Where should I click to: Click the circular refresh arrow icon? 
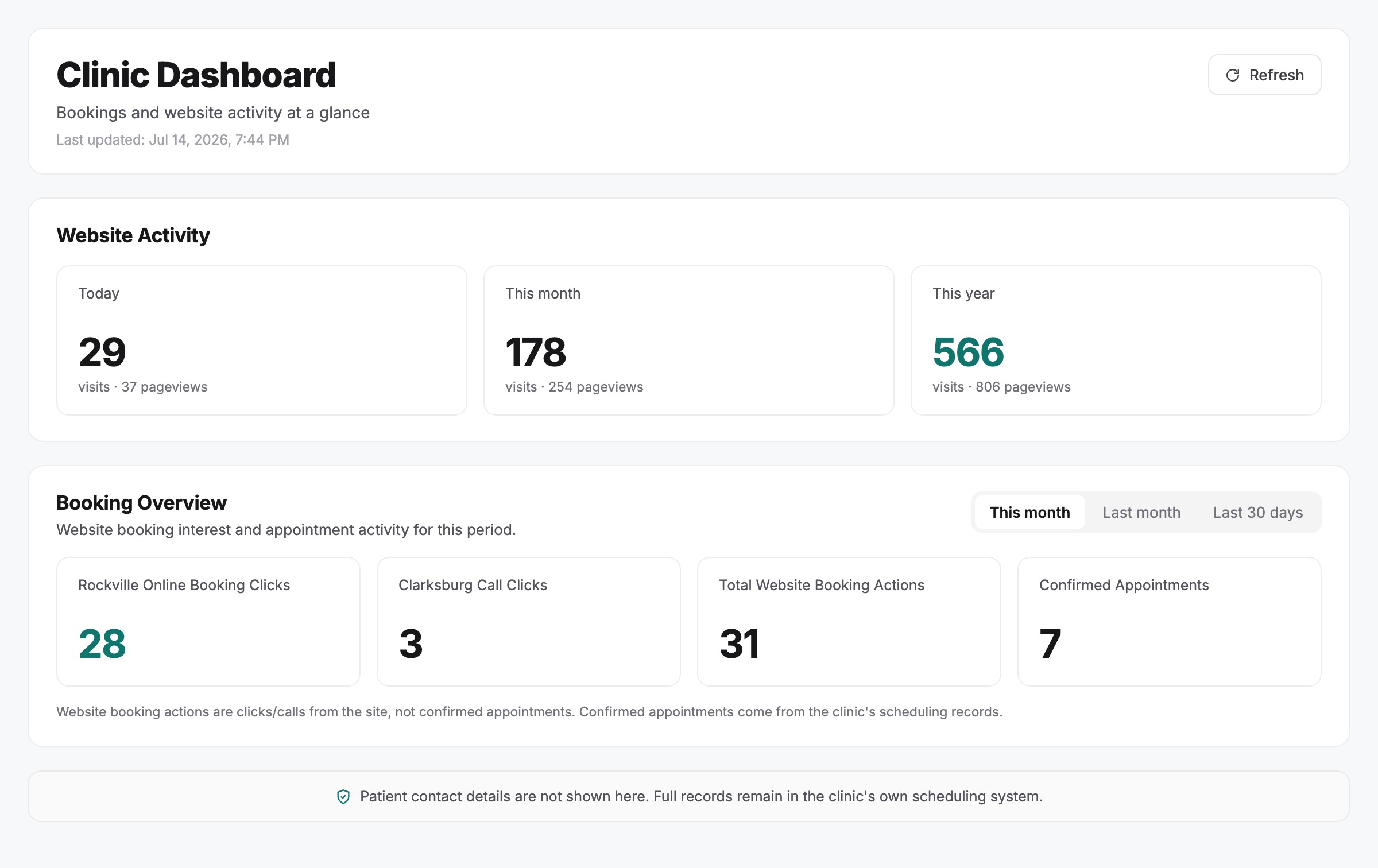click(x=1233, y=75)
